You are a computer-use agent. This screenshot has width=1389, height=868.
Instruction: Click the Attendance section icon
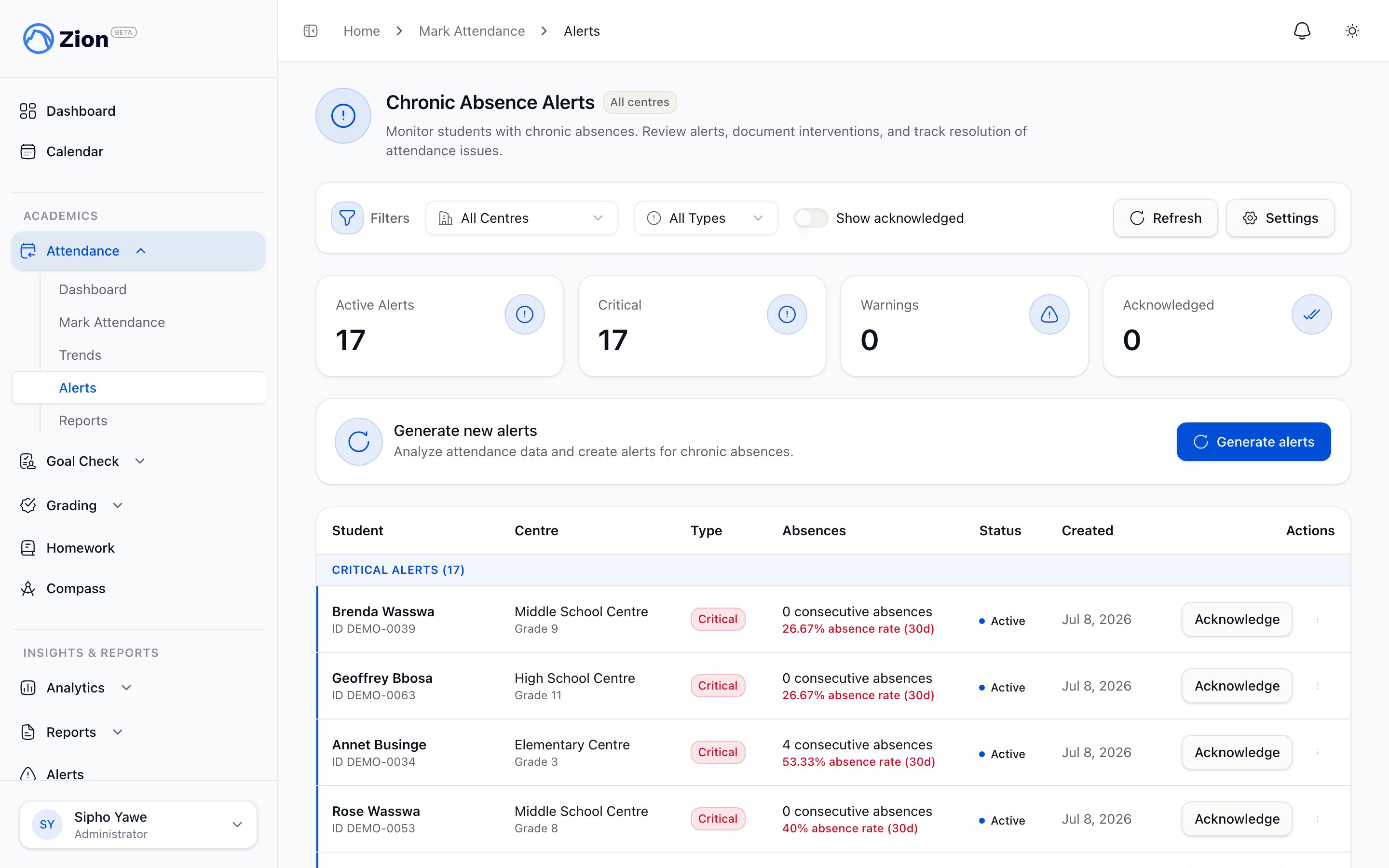[28, 251]
